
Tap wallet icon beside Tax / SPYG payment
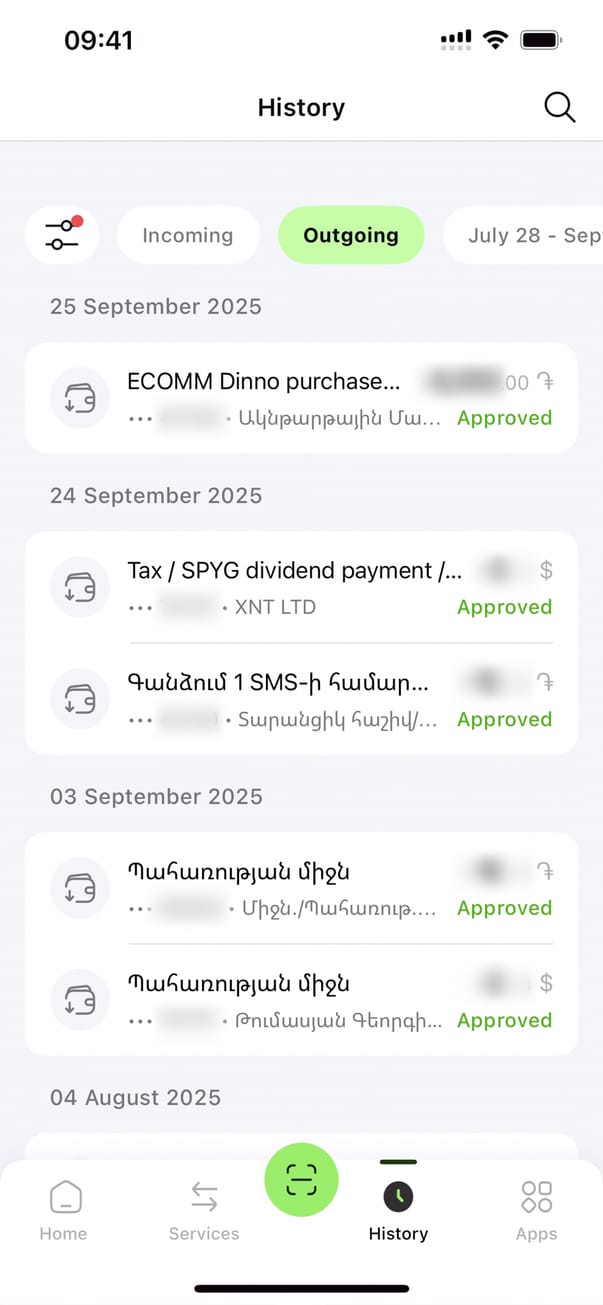click(80, 588)
